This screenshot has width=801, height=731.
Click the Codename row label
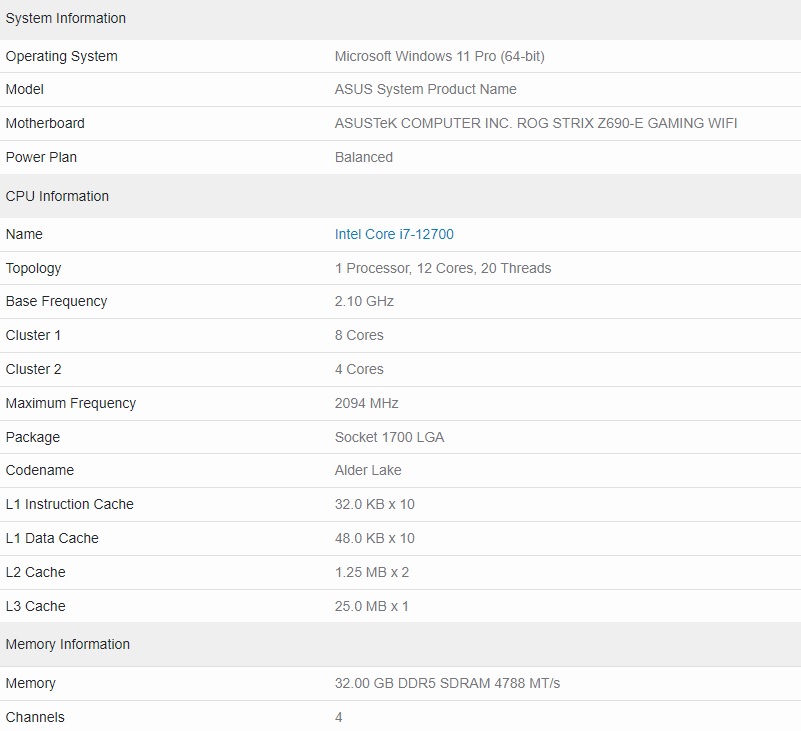tap(39, 470)
